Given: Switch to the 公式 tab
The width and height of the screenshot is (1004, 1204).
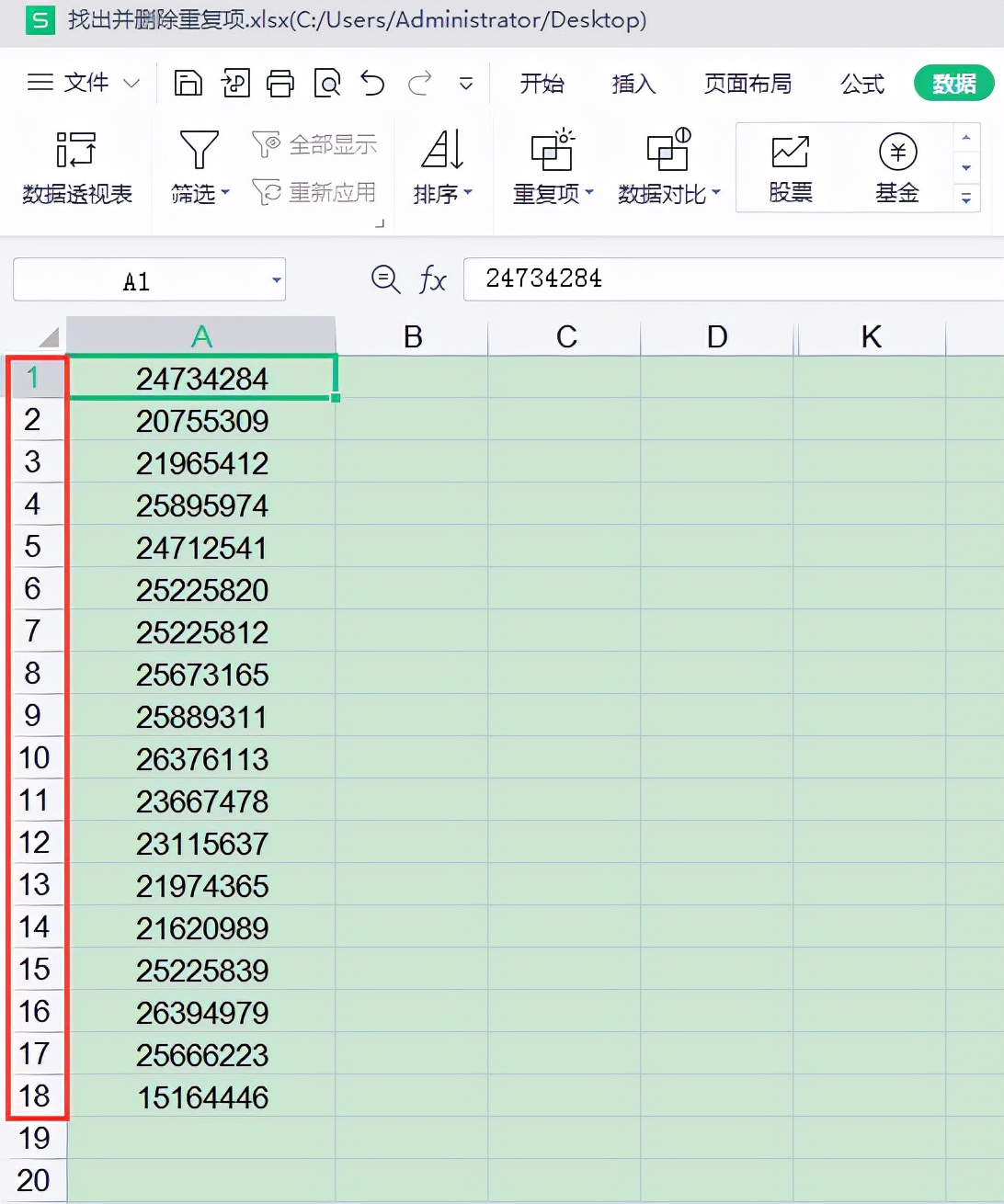Looking at the screenshot, I should [862, 84].
